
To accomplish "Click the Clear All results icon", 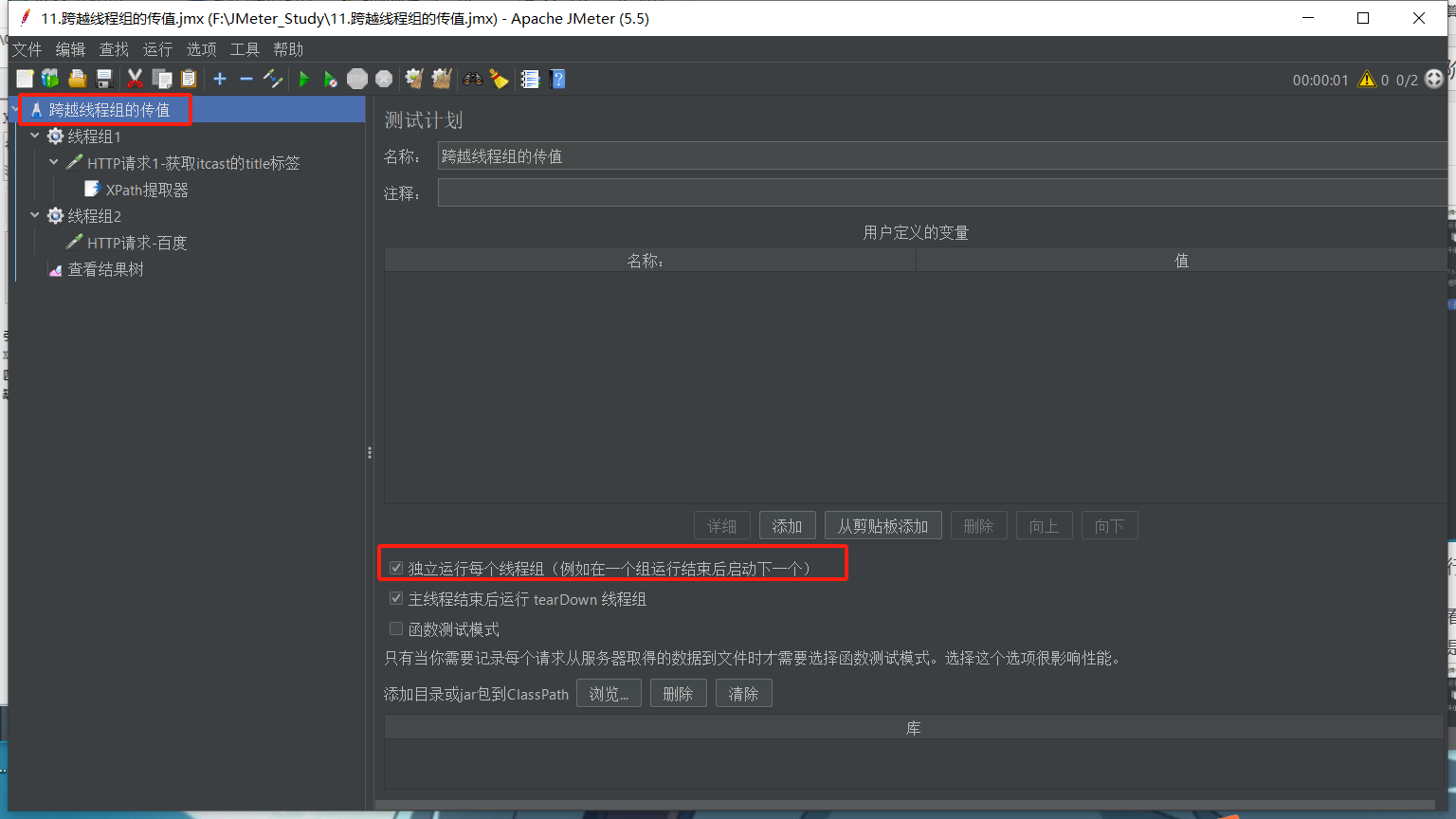I will [441, 79].
